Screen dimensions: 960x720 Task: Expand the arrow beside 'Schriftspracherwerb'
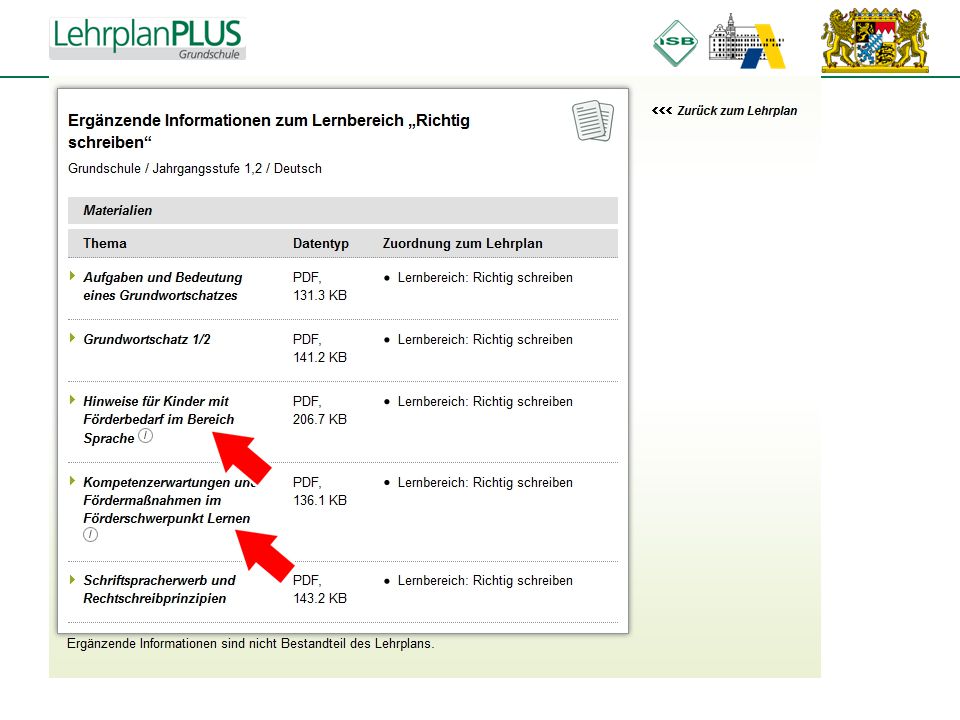click(72, 579)
